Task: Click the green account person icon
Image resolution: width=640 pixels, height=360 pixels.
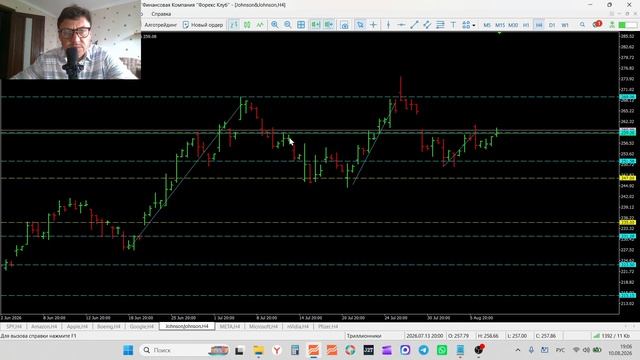Action: click(612, 25)
